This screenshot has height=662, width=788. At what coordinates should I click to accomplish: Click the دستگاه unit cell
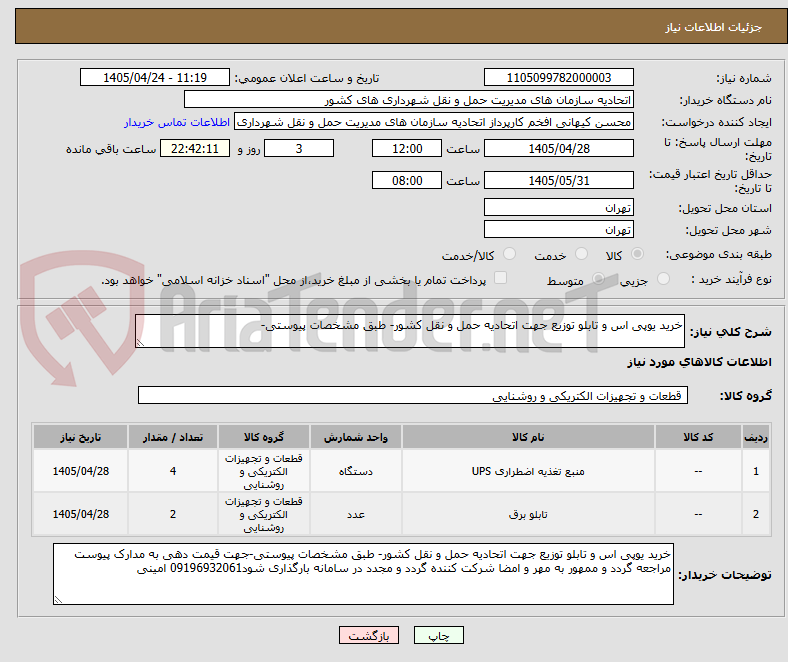pos(355,471)
